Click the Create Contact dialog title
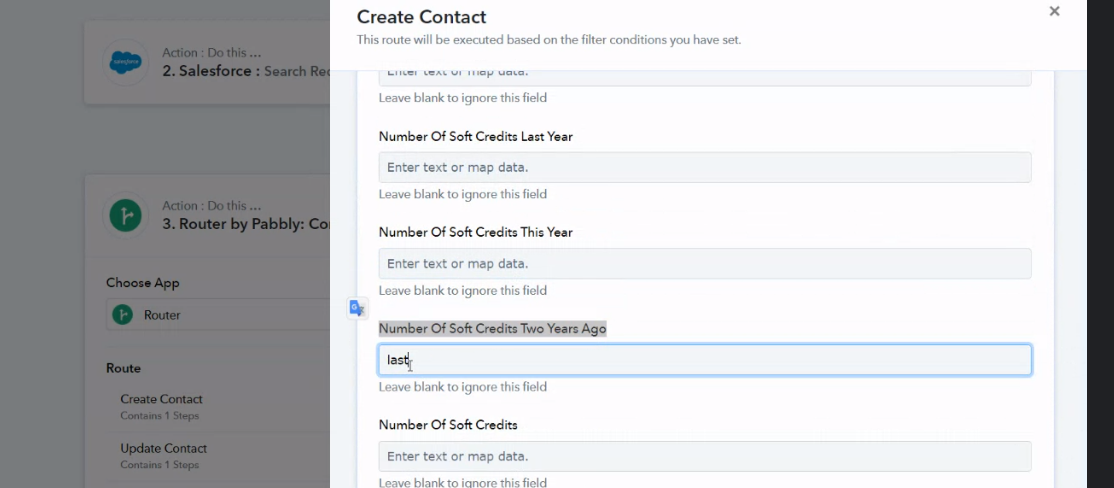This screenshot has width=1114, height=488. pyautogui.click(x=421, y=17)
